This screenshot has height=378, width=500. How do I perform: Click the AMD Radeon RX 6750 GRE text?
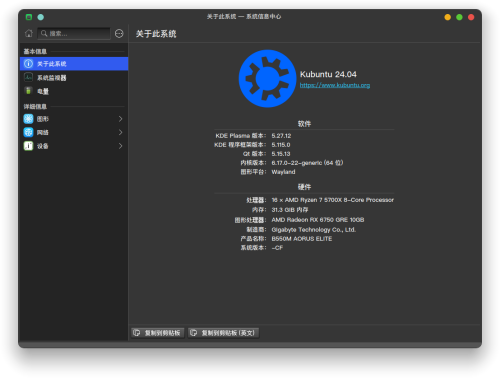coord(318,220)
